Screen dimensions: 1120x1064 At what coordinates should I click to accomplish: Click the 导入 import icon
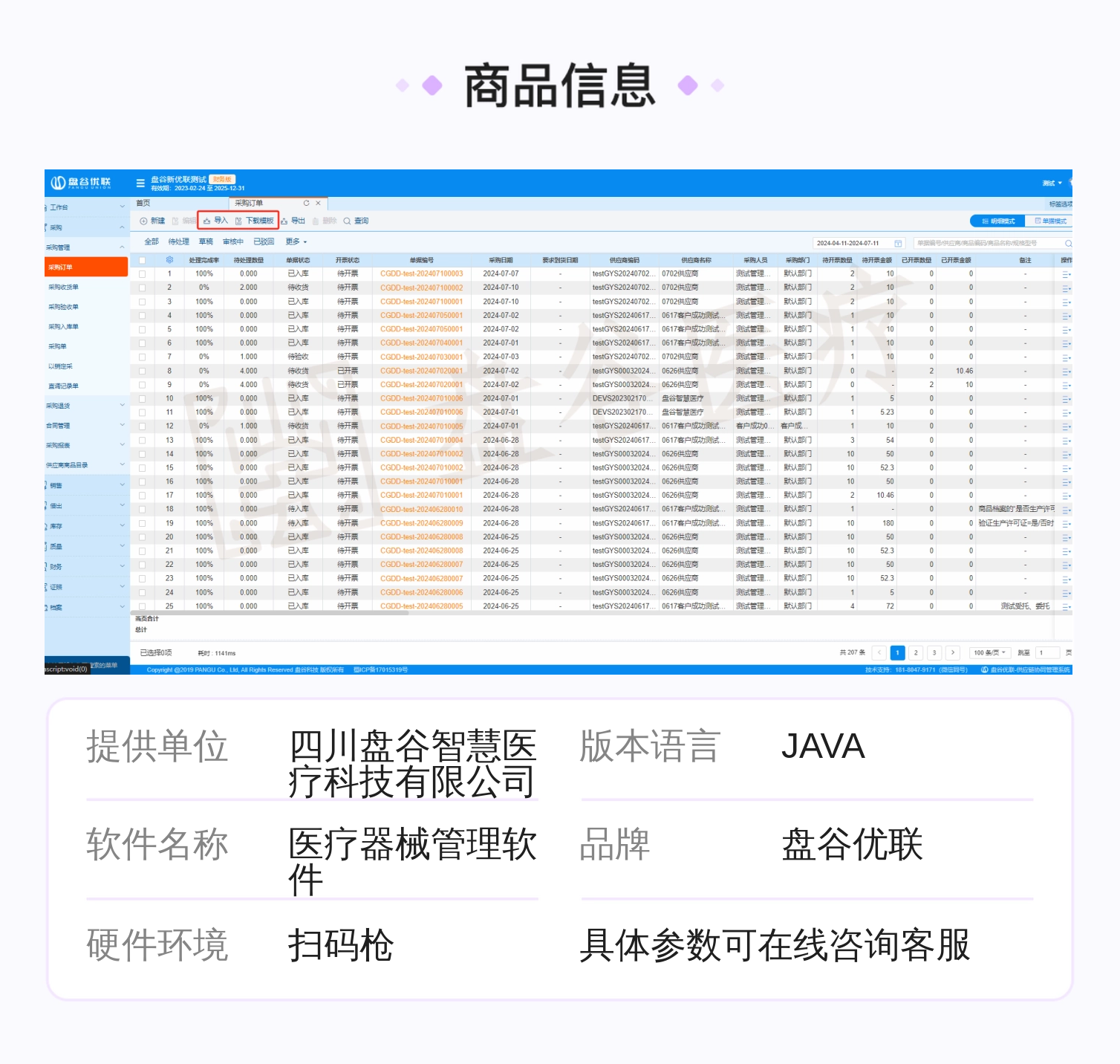click(207, 221)
